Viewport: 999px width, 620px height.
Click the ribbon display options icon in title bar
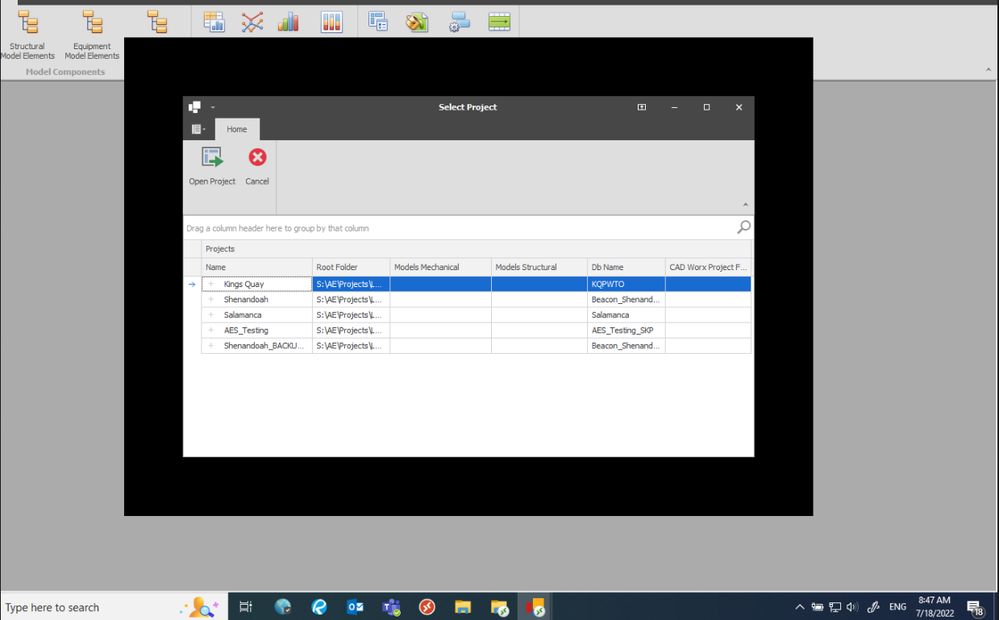coord(642,107)
